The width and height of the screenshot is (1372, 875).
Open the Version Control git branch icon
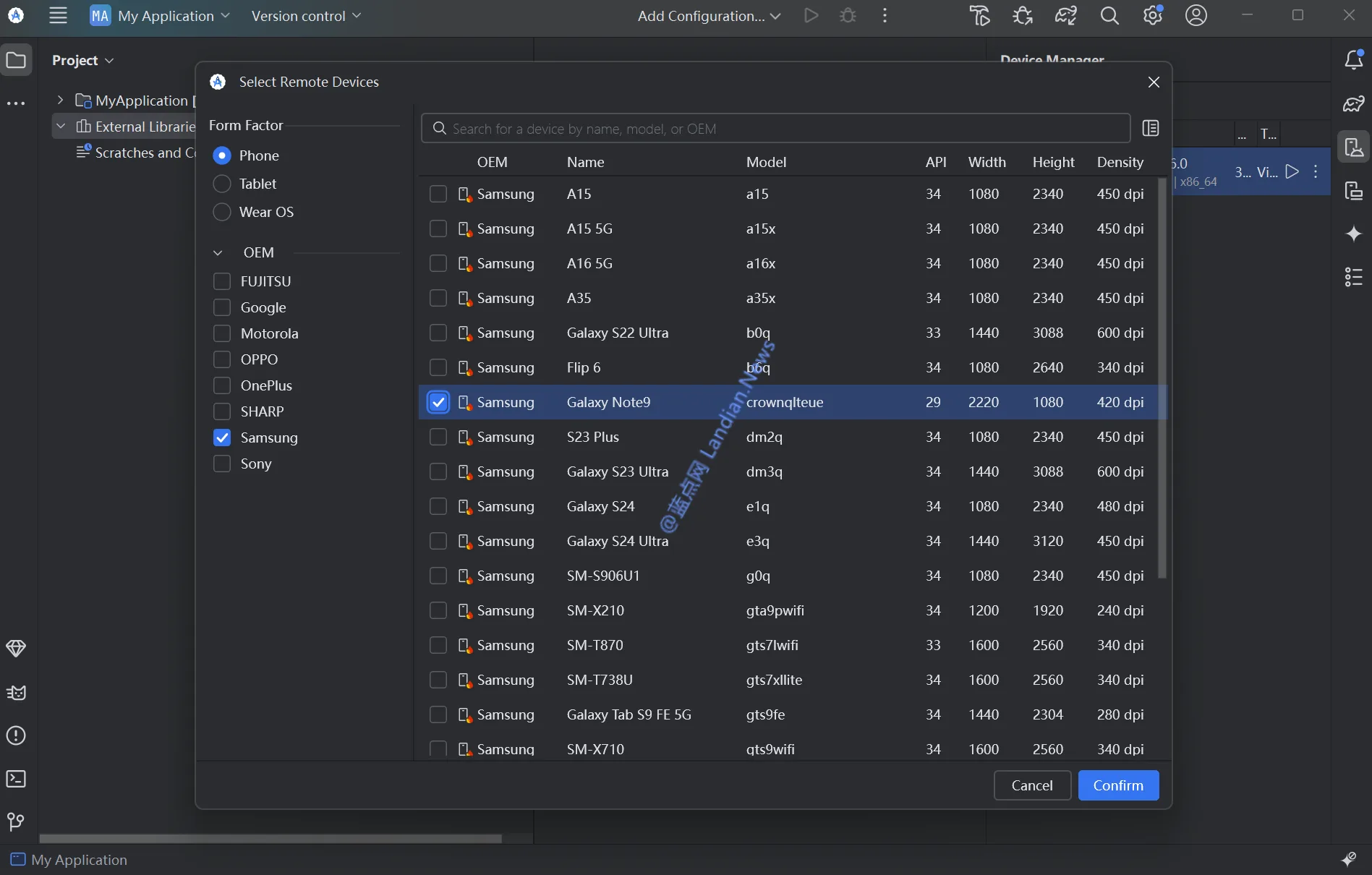click(16, 821)
